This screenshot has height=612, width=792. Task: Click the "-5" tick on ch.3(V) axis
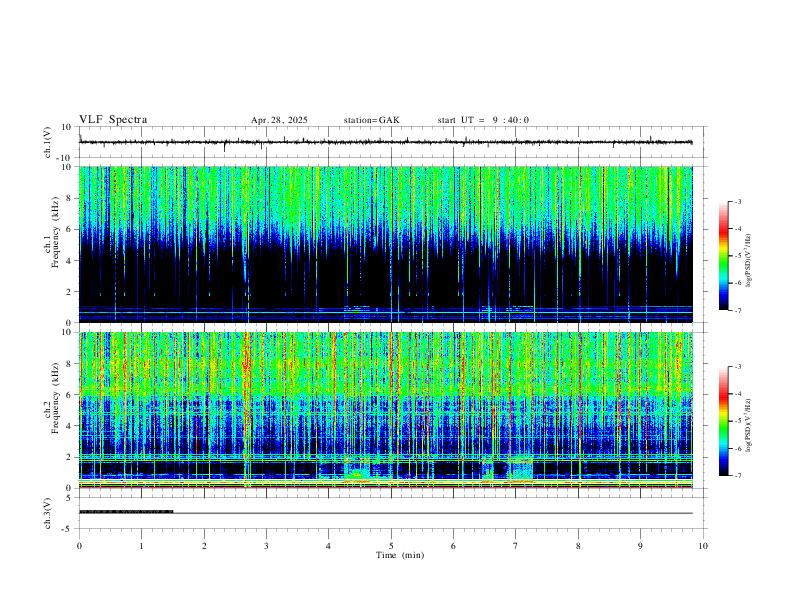68,529
